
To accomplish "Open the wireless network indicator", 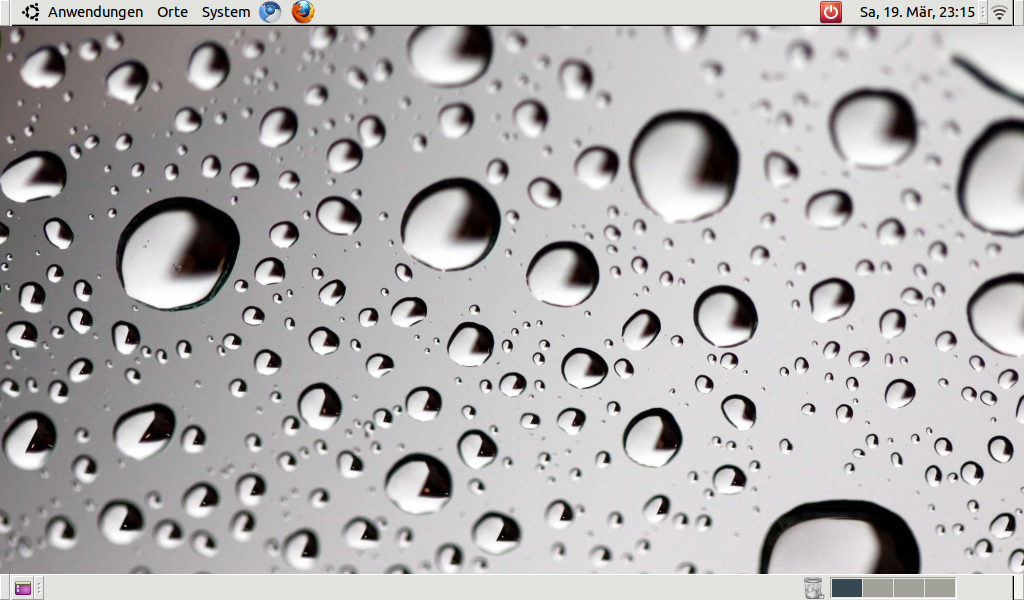I will point(999,12).
